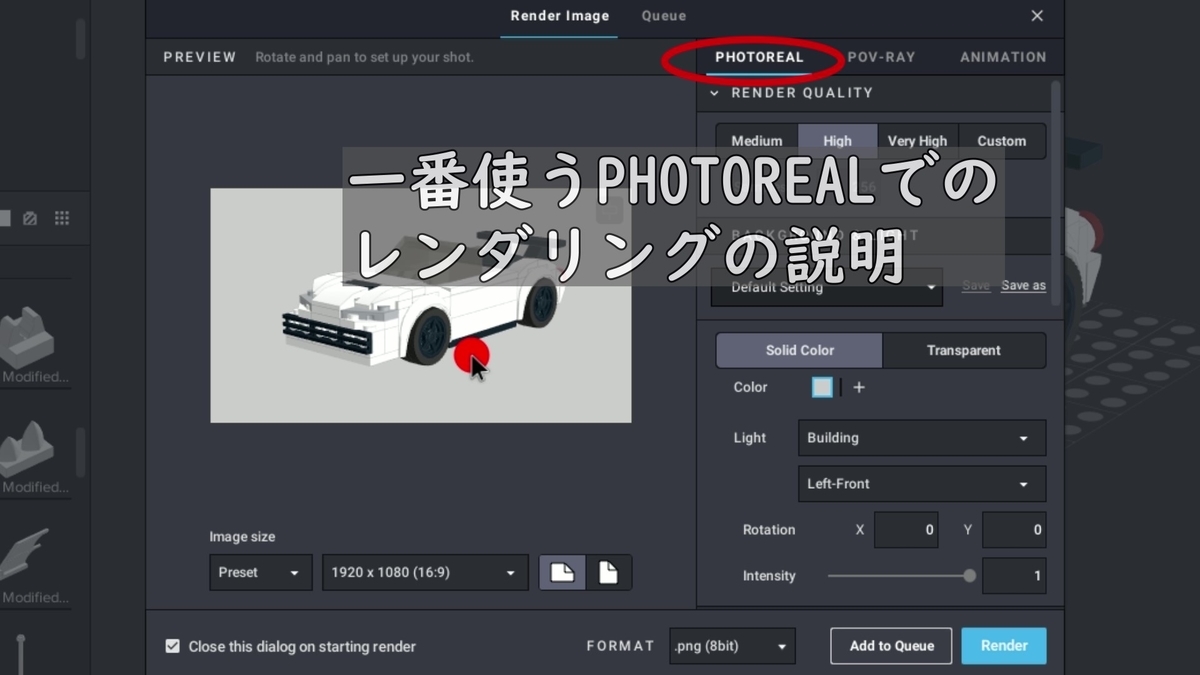
Task: Open the Default Setting dropdown
Action: pyautogui.click(x=827, y=287)
